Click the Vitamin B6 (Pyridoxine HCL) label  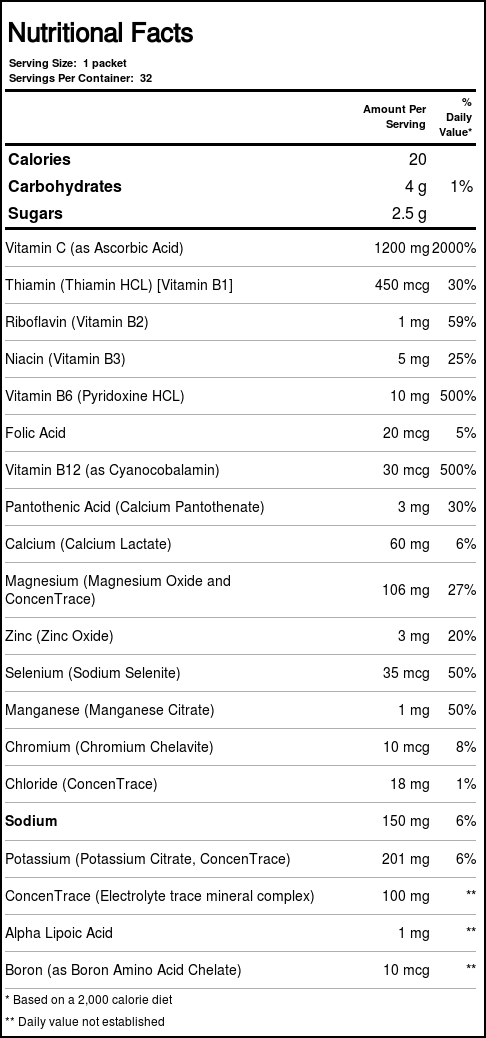click(95, 396)
